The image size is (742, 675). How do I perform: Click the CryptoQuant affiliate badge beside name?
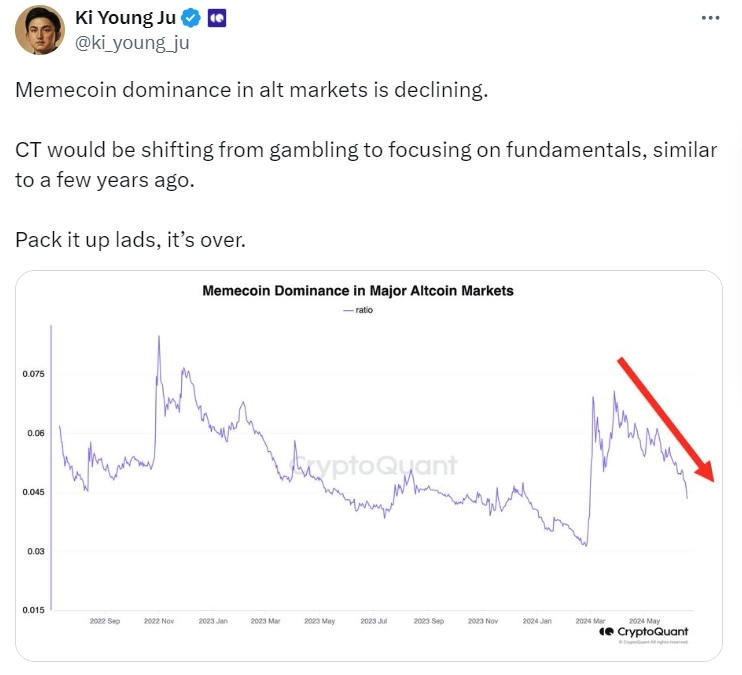[x=217, y=19]
